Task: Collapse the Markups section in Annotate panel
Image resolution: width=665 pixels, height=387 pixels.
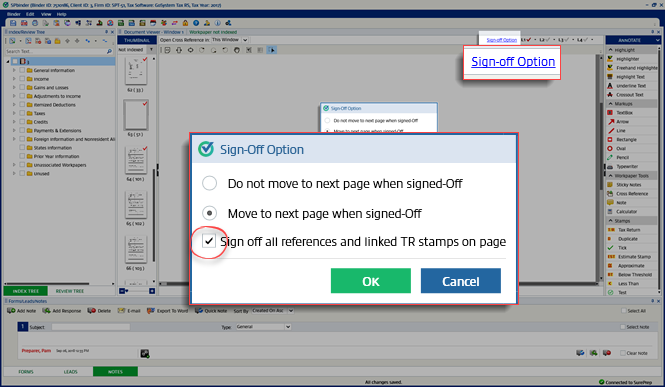Action: [611, 103]
